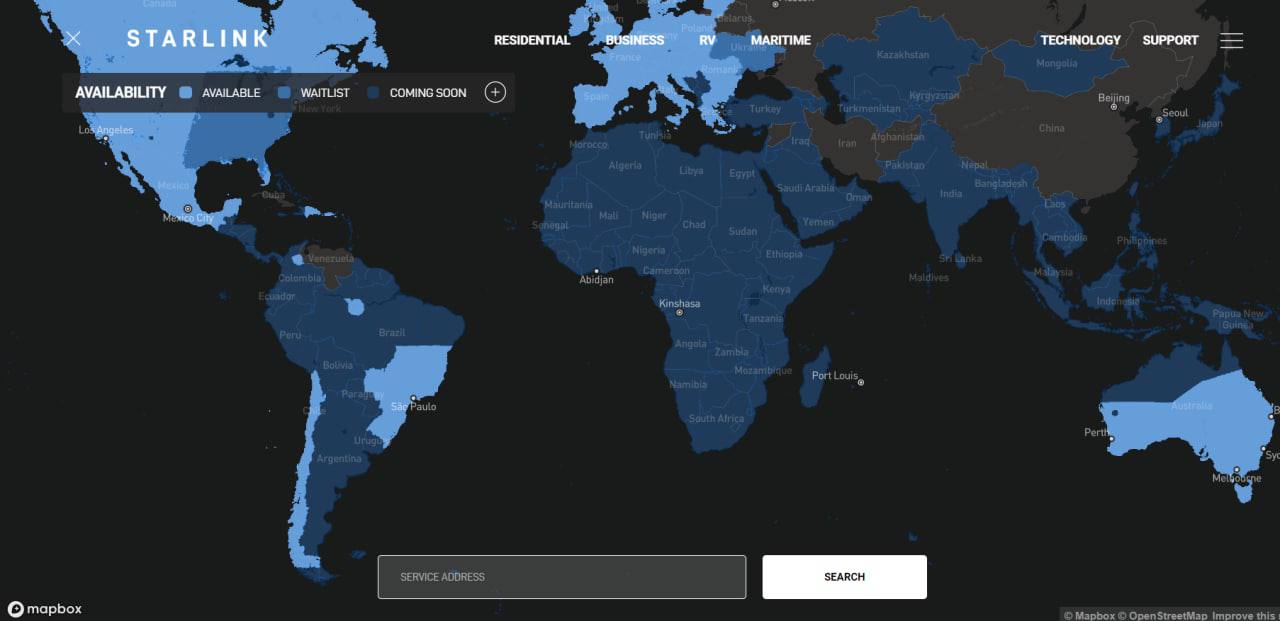Click the Angola country label
The image size is (1280, 621).
tap(691, 344)
